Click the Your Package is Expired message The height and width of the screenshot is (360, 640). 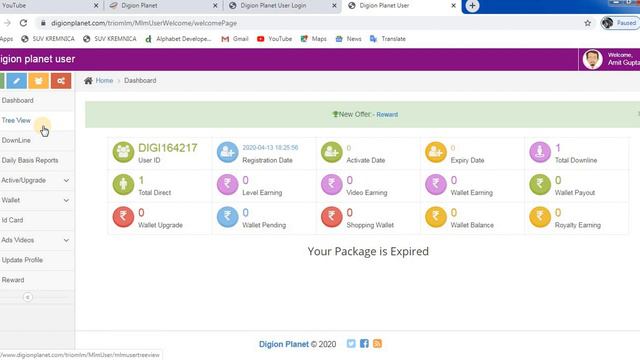pos(368,251)
